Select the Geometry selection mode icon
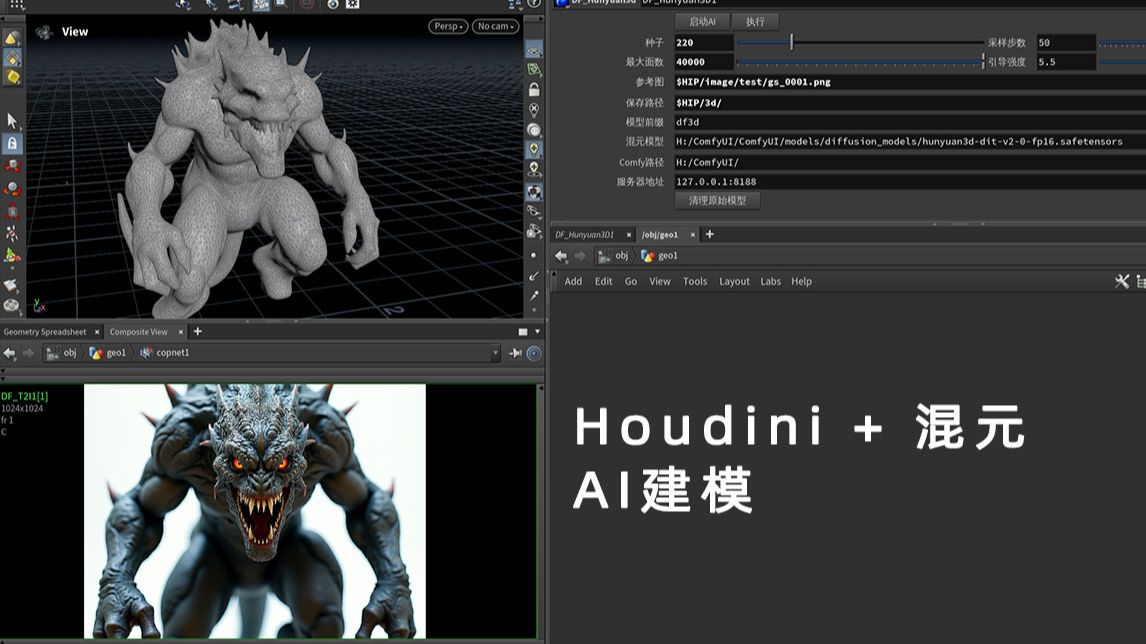Screen dimensions: 1146x644 coord(12,58)
